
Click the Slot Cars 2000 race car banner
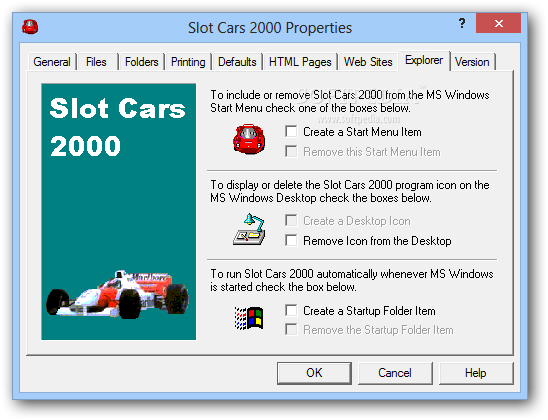coord(118,211)
